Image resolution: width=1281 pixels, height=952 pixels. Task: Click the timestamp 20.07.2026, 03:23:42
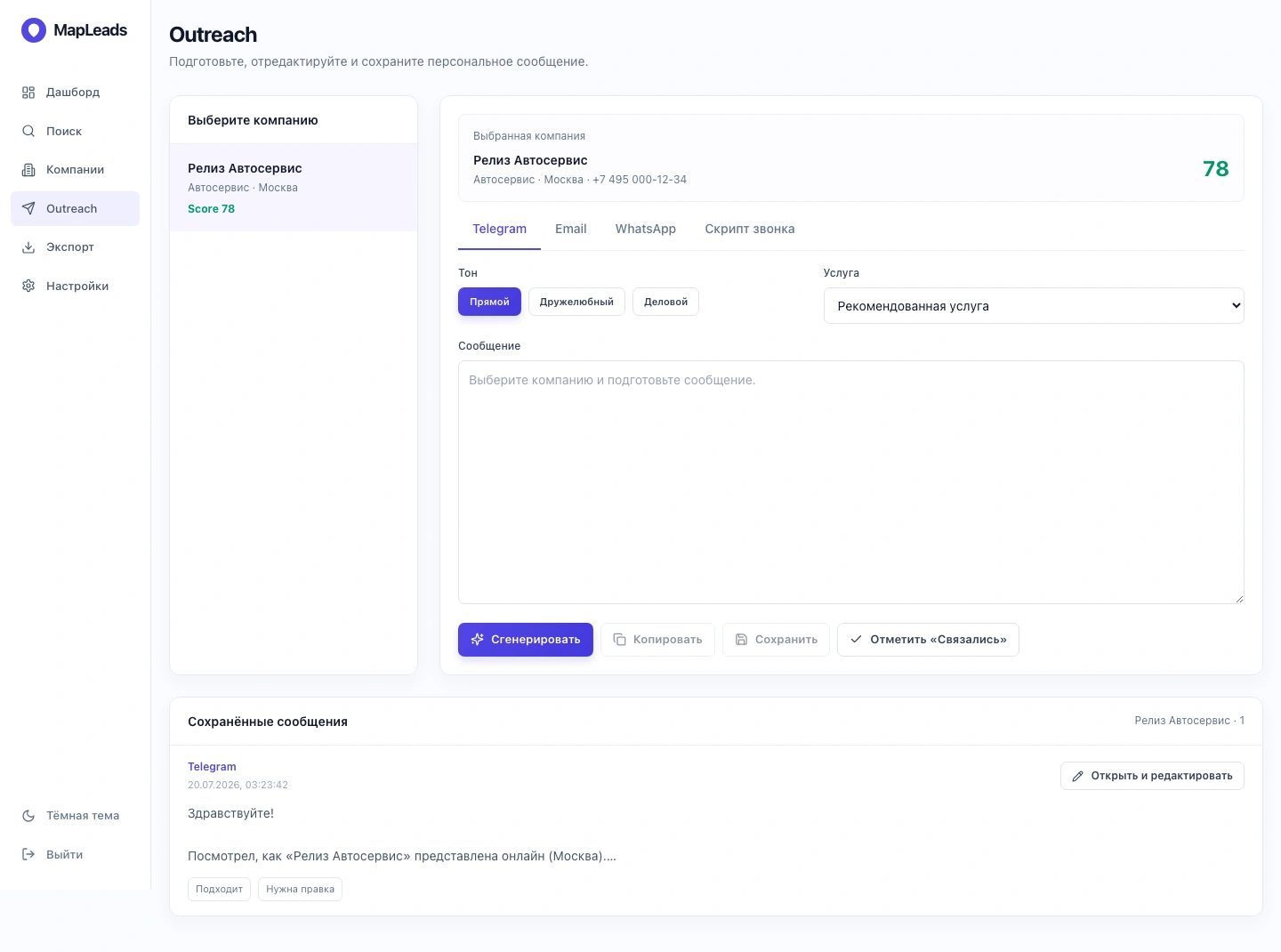238,785
